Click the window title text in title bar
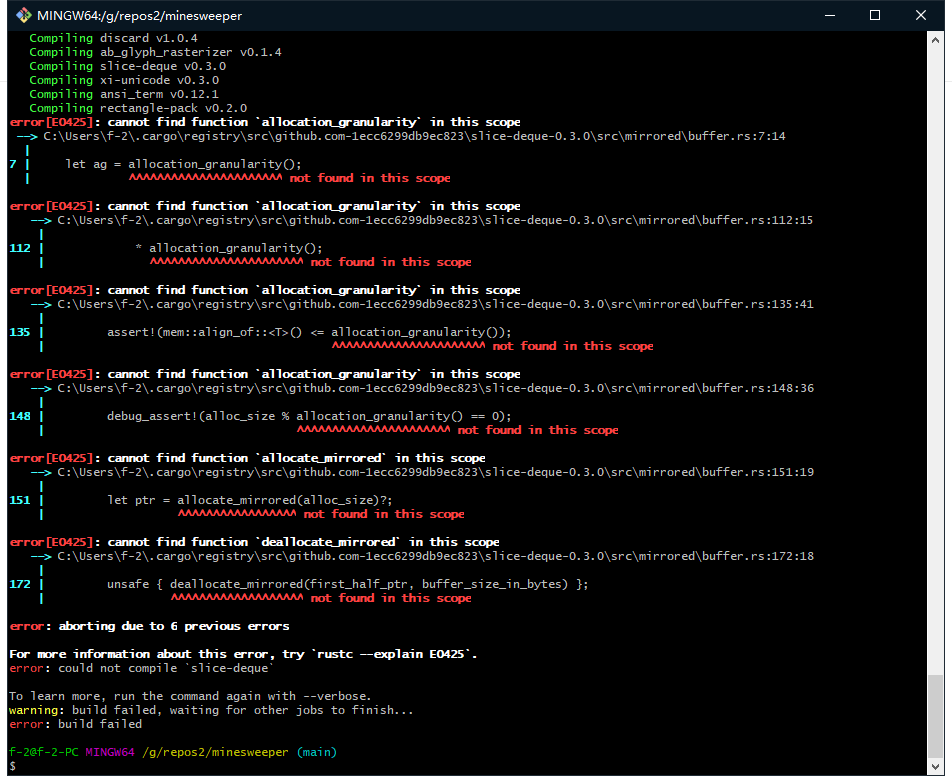This screenshot has height=783, width=952. pos(138,16)
